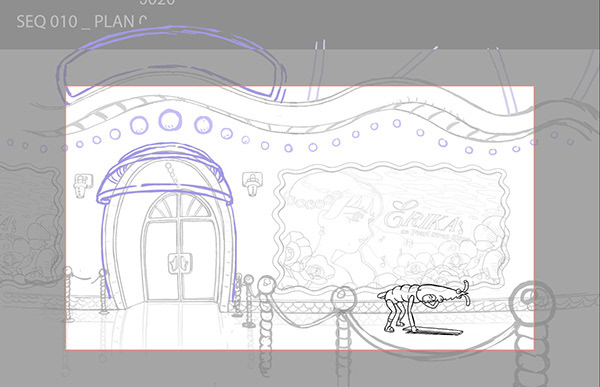Image resolution: width=600 pixels, height=387 pixels.
Task: Select the thin stanchion left of the doorway
Action: [x=103, y=292]
